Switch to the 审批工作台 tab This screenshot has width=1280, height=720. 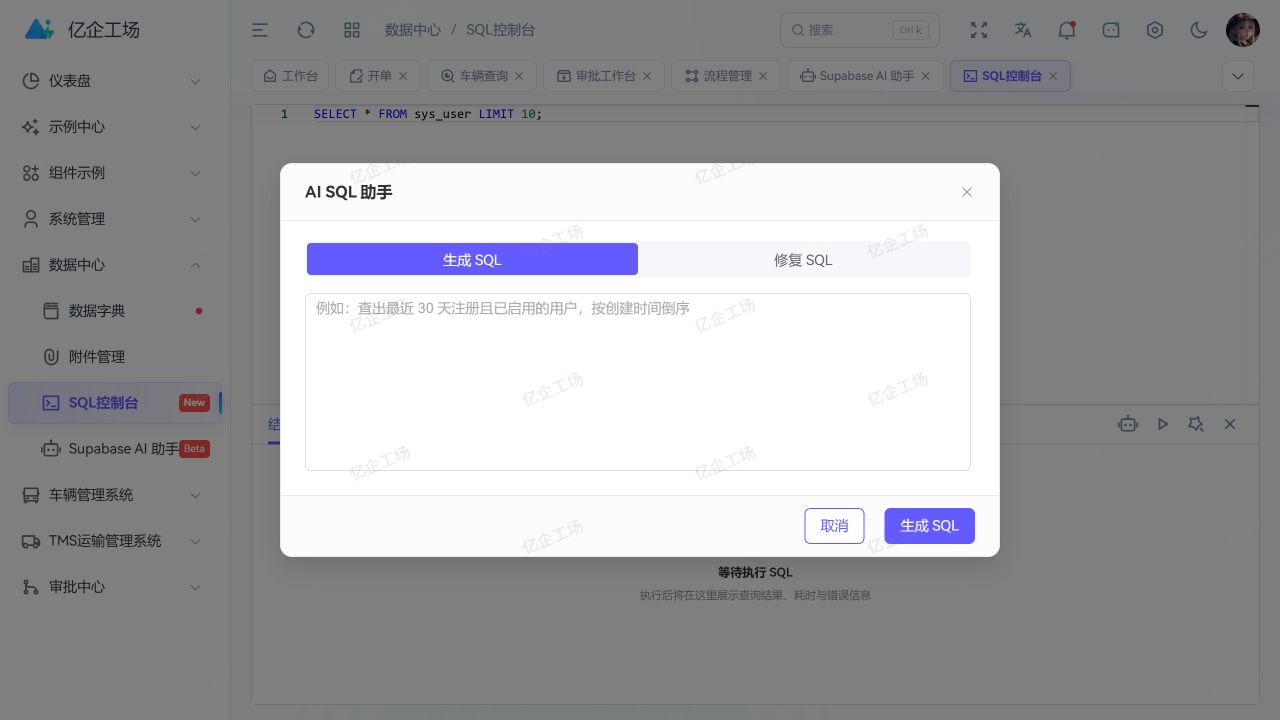pos(604,76)
